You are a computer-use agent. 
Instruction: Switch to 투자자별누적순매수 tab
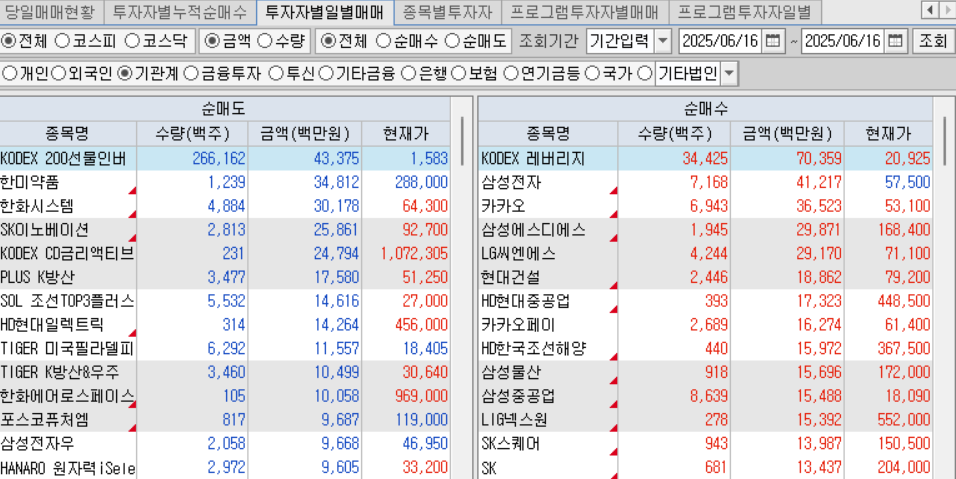click(180, 11)
